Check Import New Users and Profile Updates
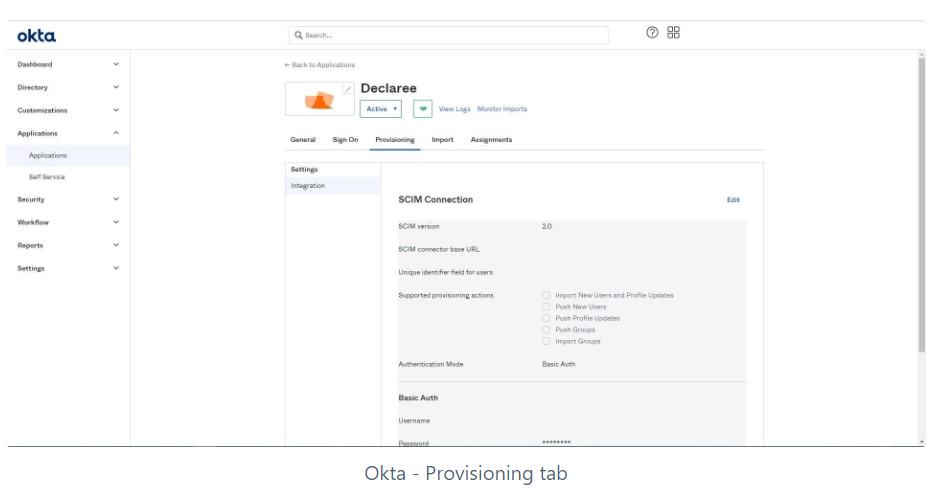The width and height of the screenshot is (937, 492). point(546,295)
